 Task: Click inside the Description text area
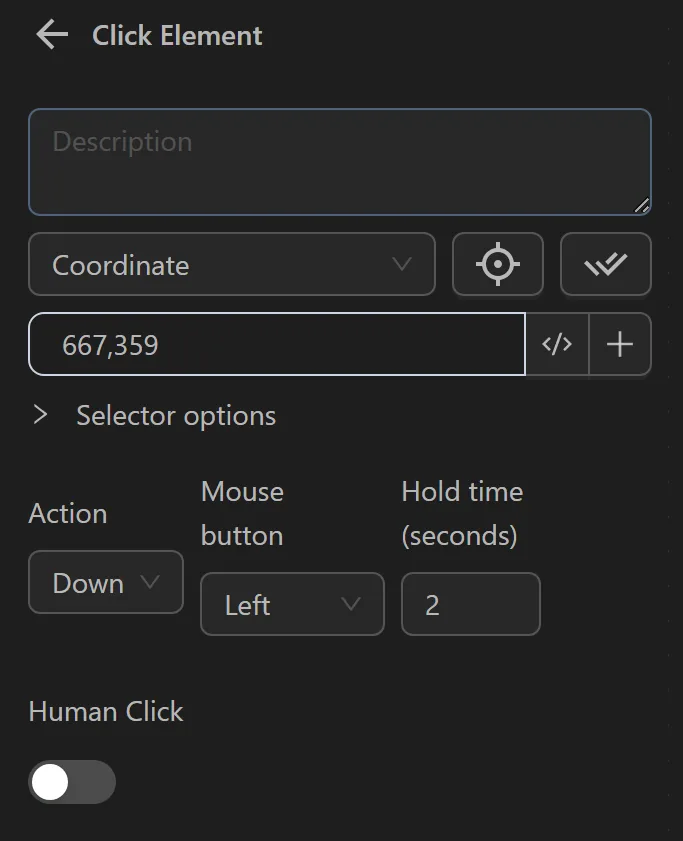pos(339,160)
